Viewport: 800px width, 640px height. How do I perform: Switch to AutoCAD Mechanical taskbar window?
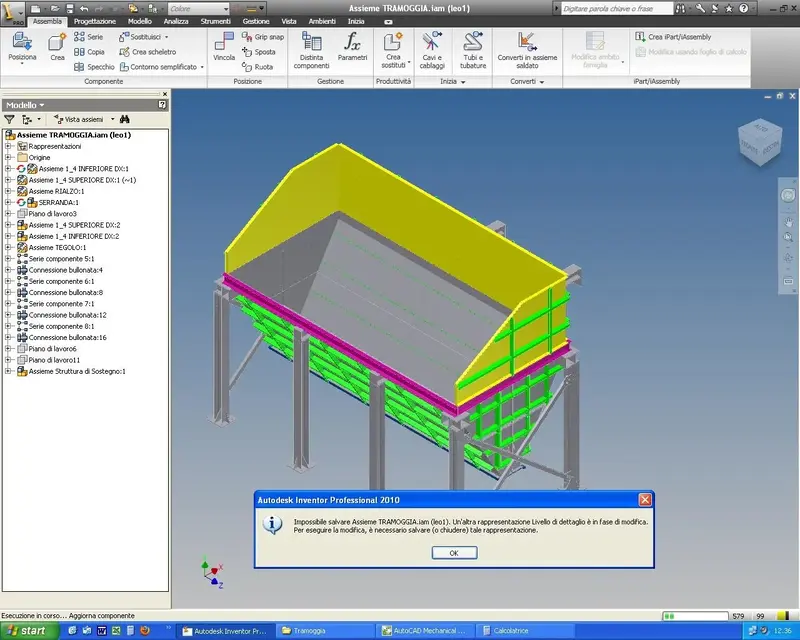426,631
